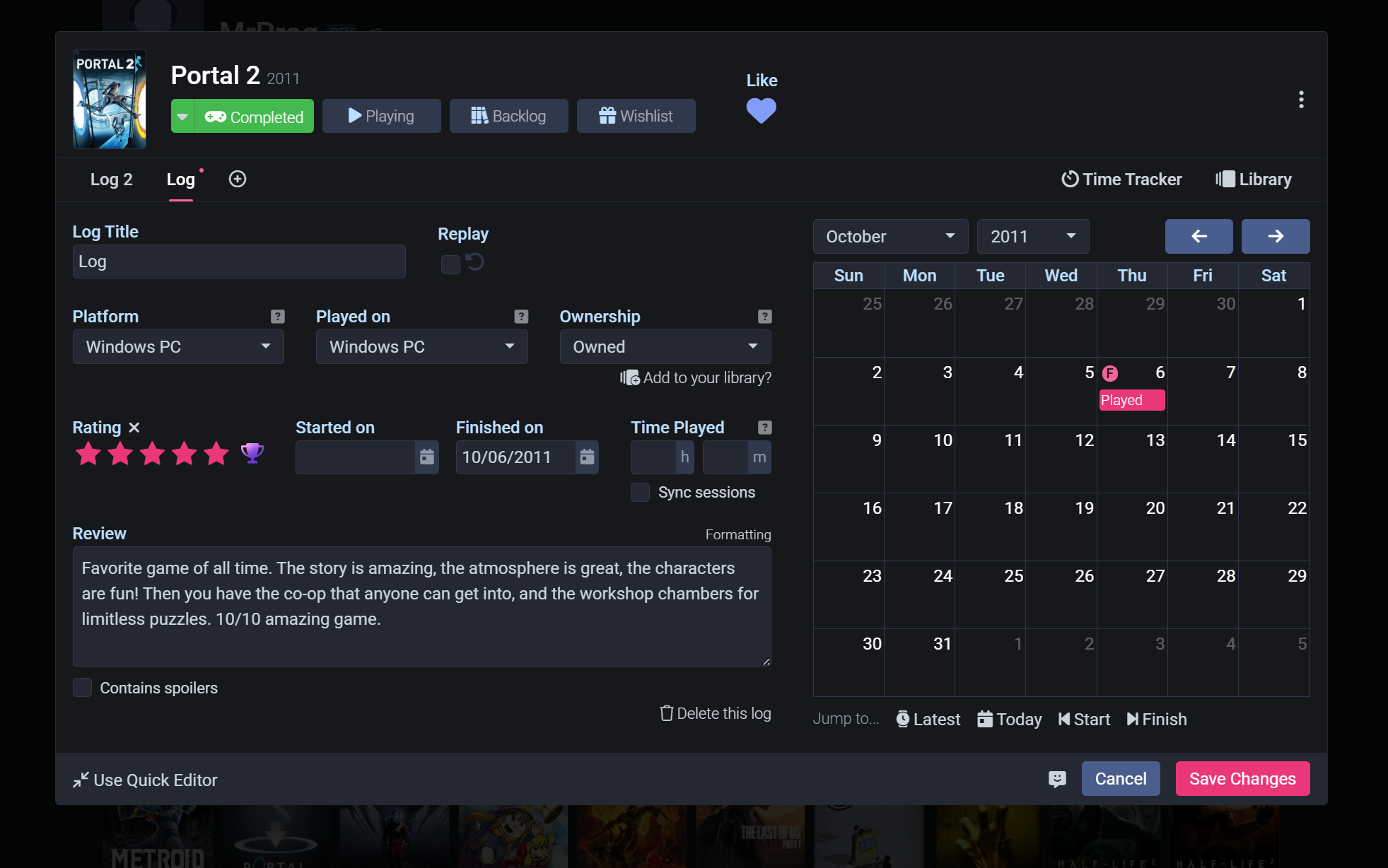Image resolution: width=1388 pixels, height=868 pixels.
Task: Open the 2011 year dropdown
Action: point(1033,236)
